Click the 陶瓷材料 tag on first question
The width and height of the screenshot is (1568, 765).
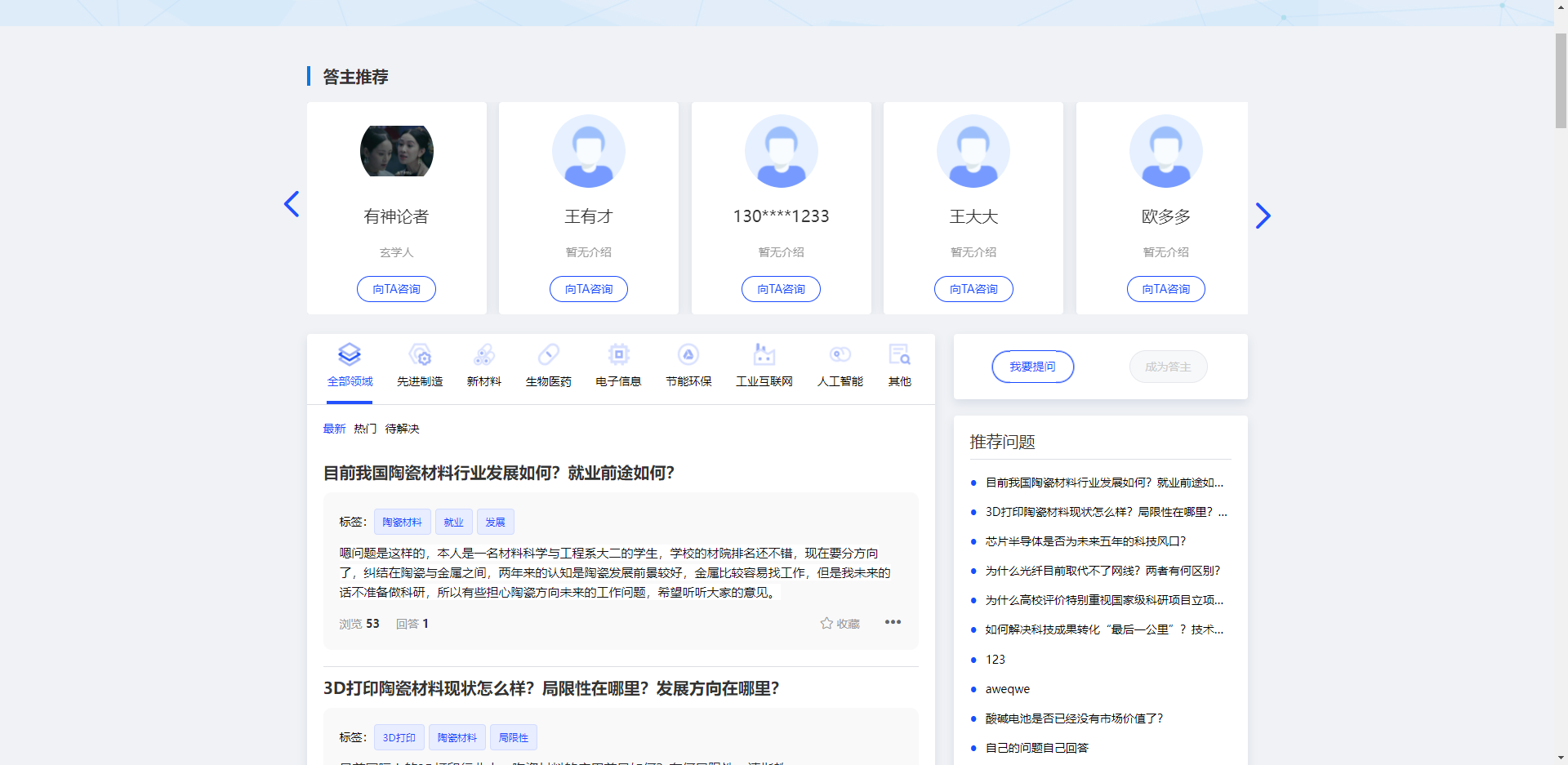(402, 522)
